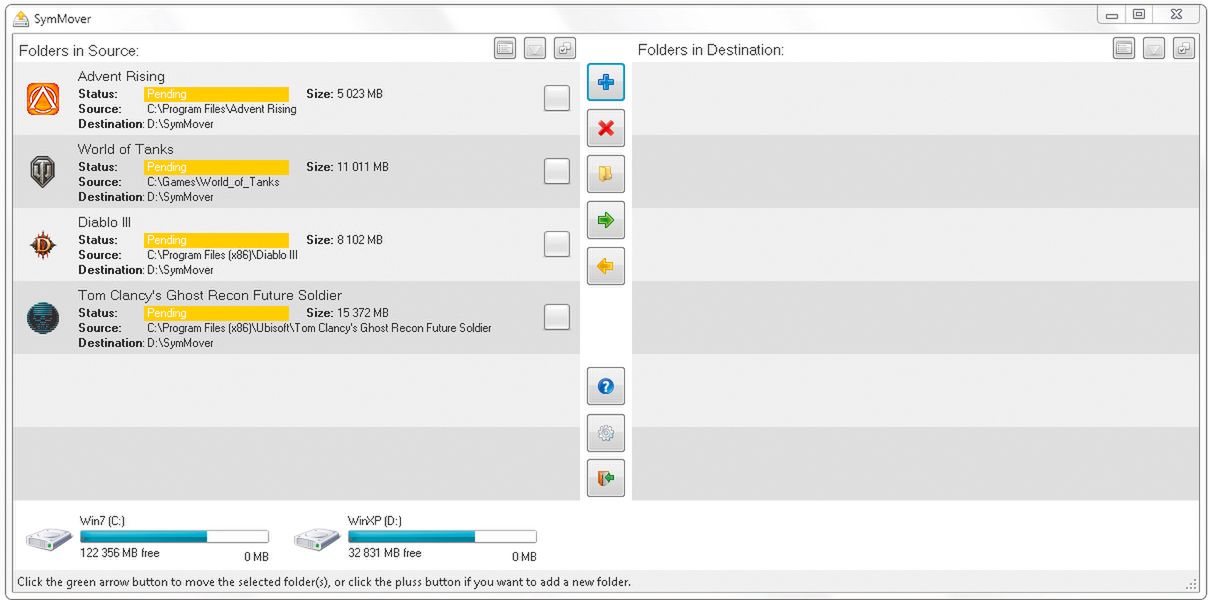Select the Advent Rising folder title
The image size is (1211, 600).
[121, 76]
